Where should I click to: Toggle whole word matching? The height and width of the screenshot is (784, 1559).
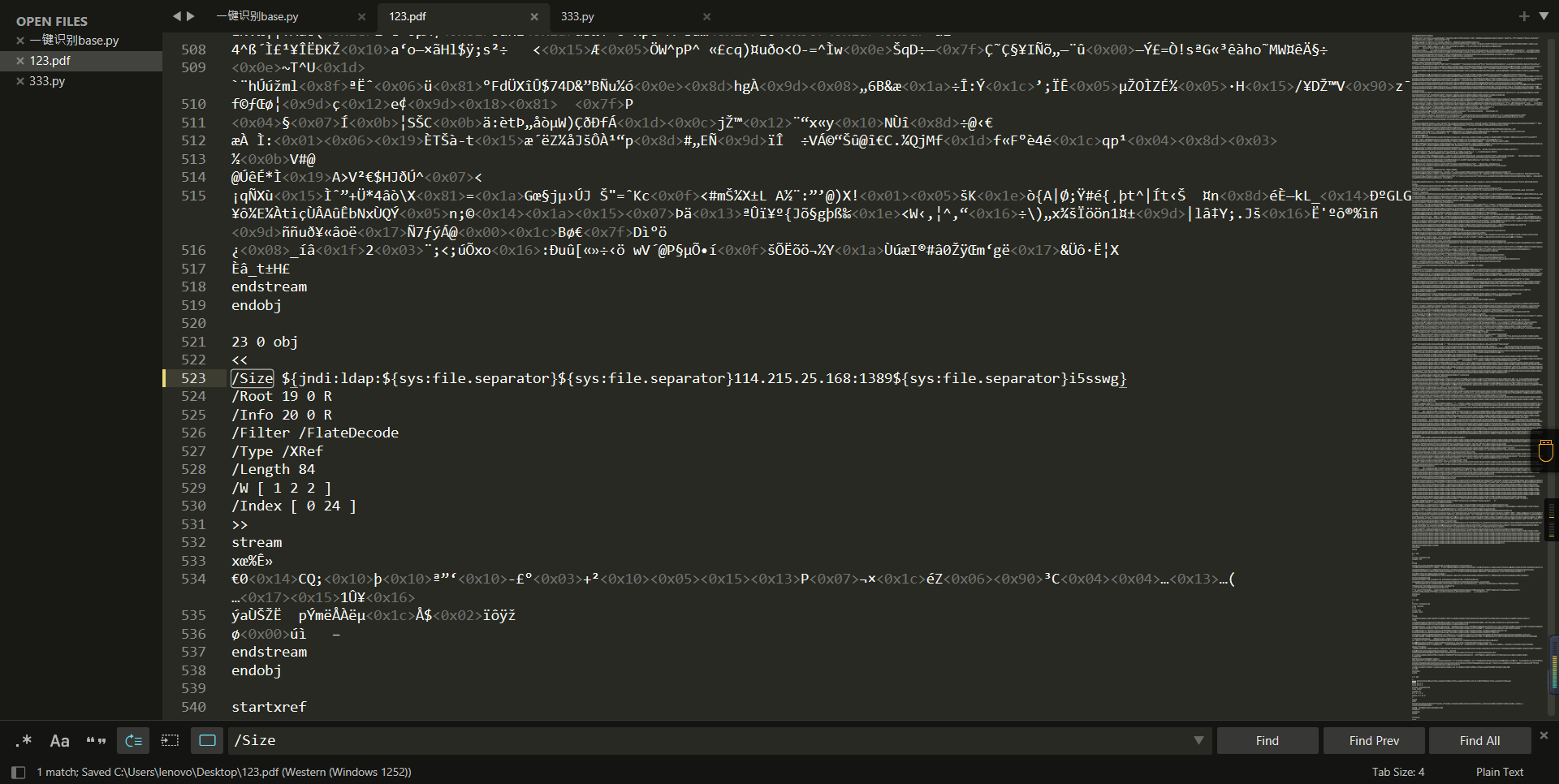point(96,740)
